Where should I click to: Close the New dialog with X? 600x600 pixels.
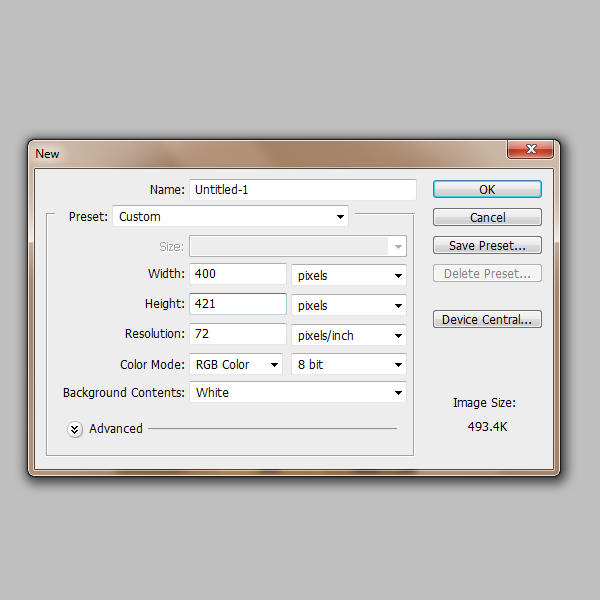[x=530, y=149]
